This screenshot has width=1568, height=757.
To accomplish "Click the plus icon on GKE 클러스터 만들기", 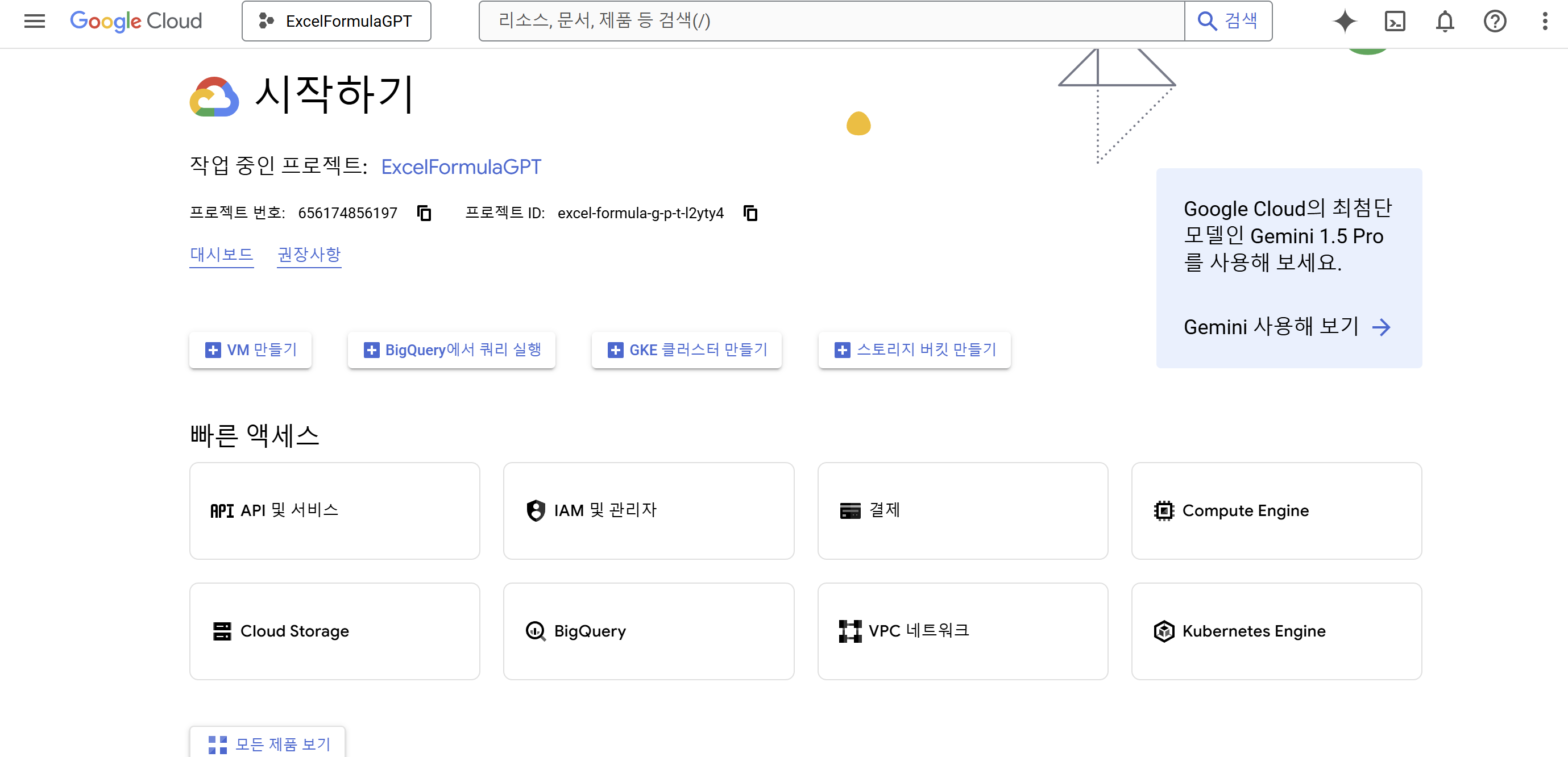I will coord(615,350).
